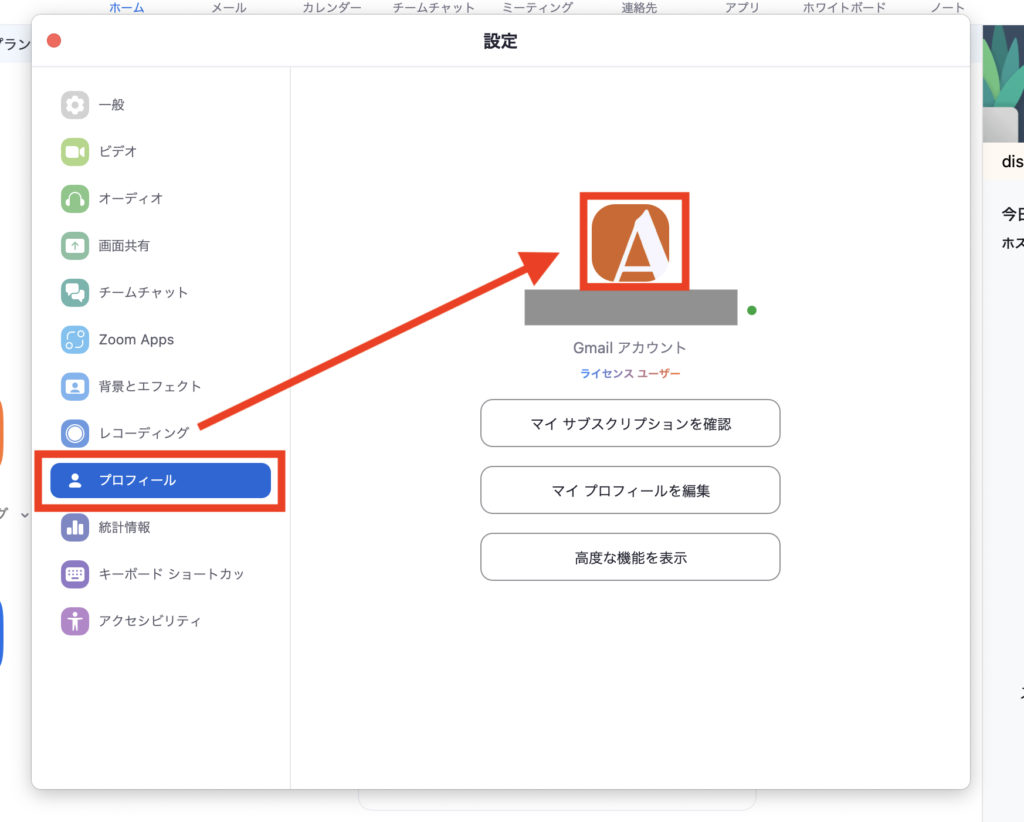This screenshot has width=1024, height=822.
Task: Click the Recording (レコーディング) icon
Action: pos(75,433)
